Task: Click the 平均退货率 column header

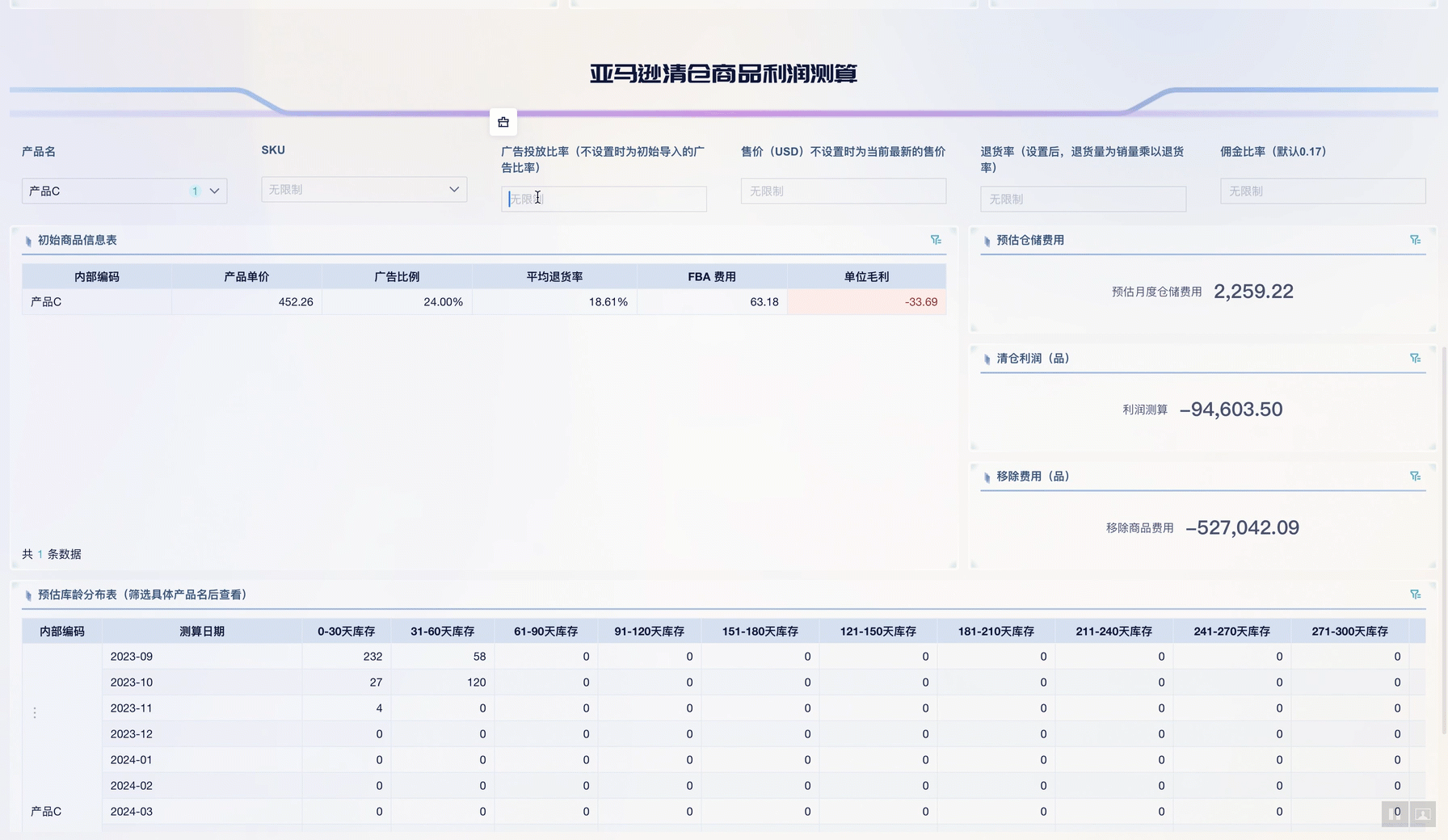Action: coord(554,276)
